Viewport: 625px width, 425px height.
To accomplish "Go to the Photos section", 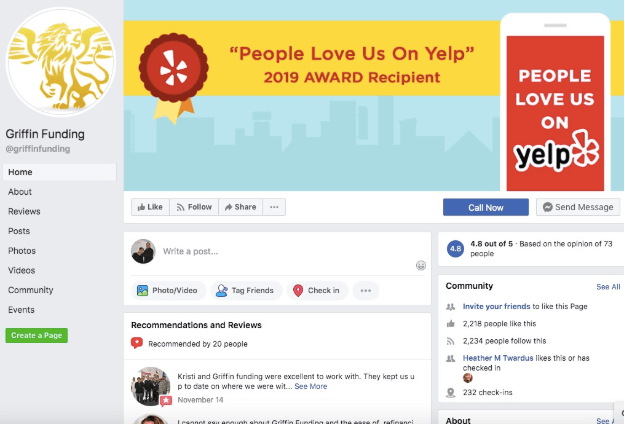I will (x=22, y=251).
